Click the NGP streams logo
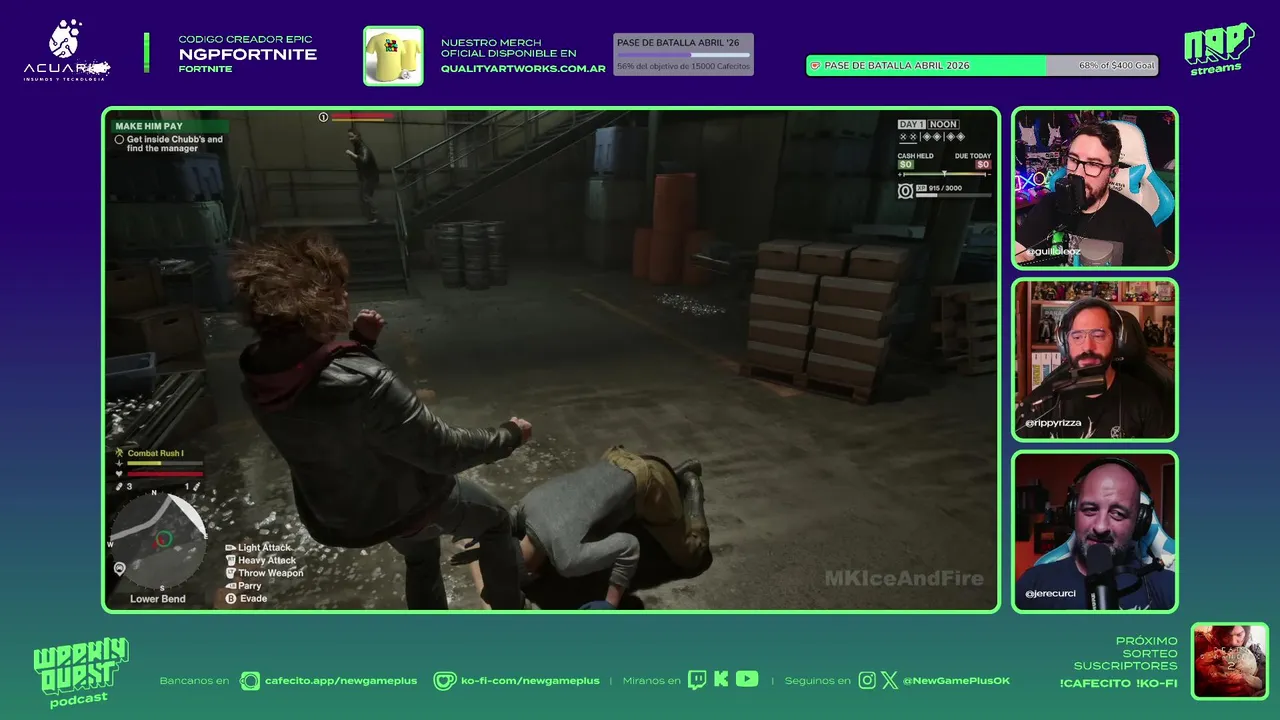 [1218, 49]
